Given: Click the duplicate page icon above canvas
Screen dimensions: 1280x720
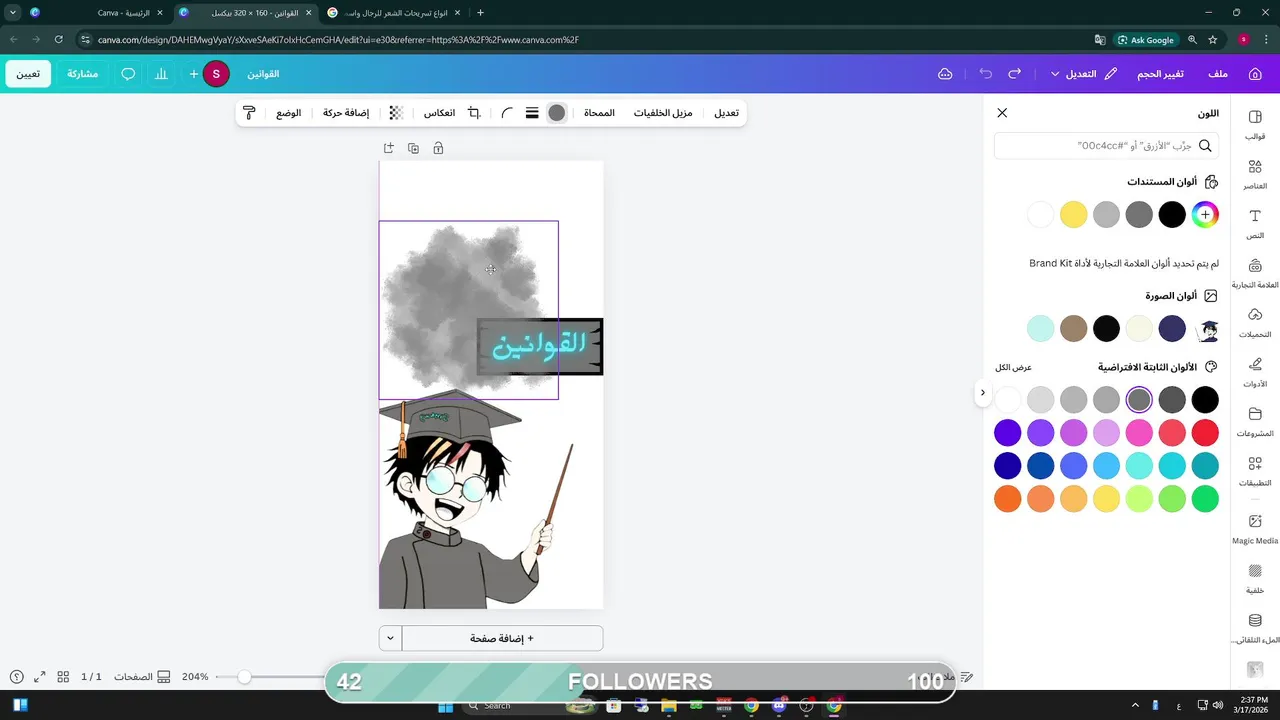Looking at the screenshot, I should pos(413,148).
